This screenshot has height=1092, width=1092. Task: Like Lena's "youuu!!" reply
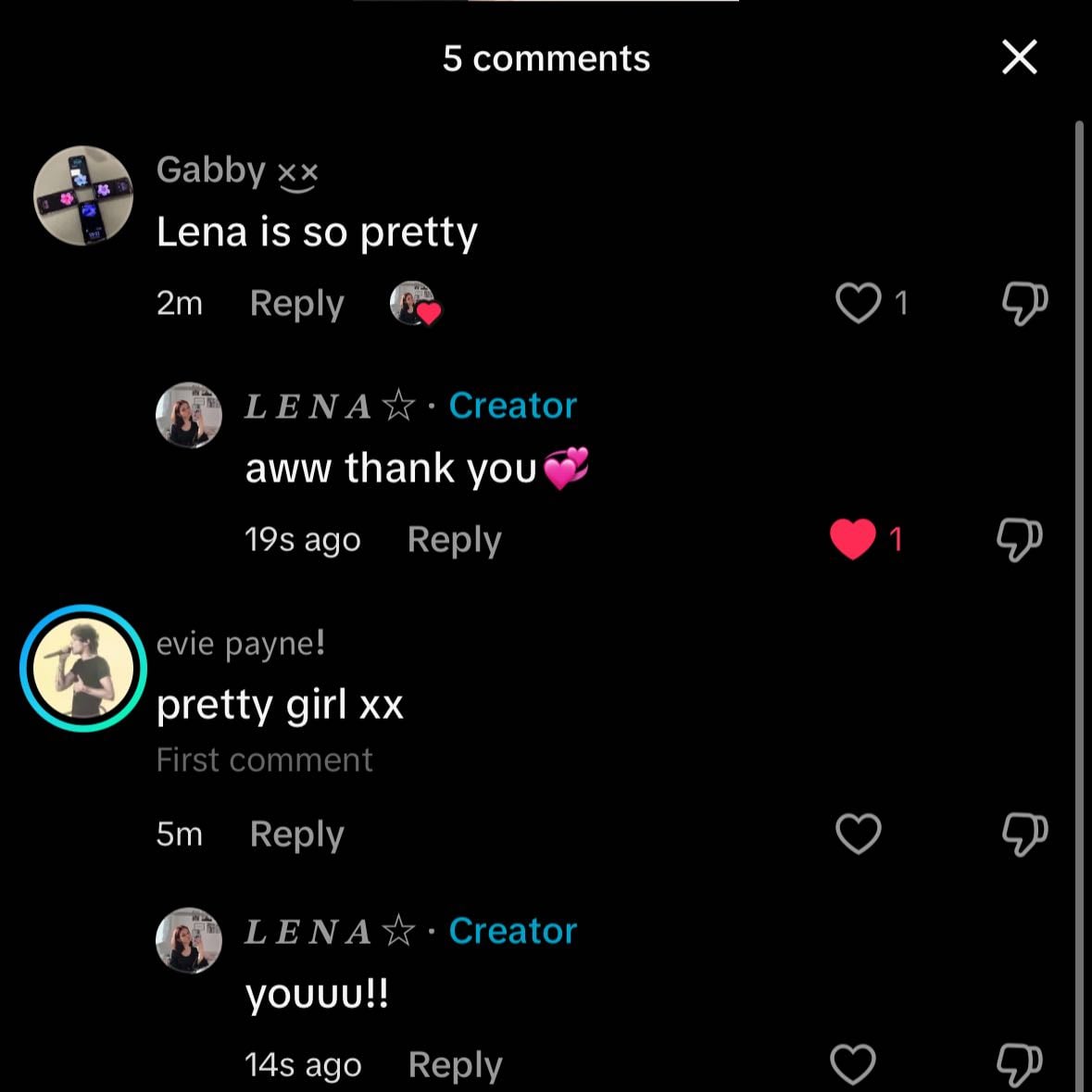point(853,1065)
